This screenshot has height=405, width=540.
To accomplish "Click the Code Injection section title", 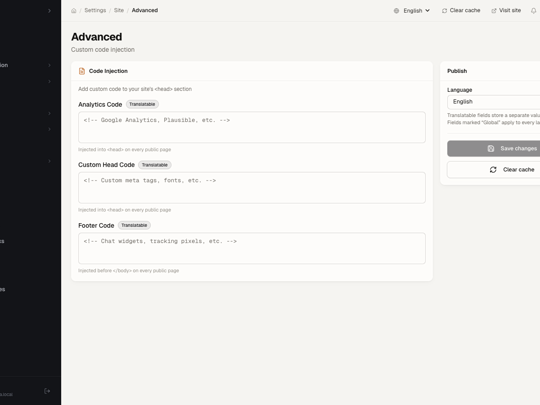I will (x=108, y=71).
